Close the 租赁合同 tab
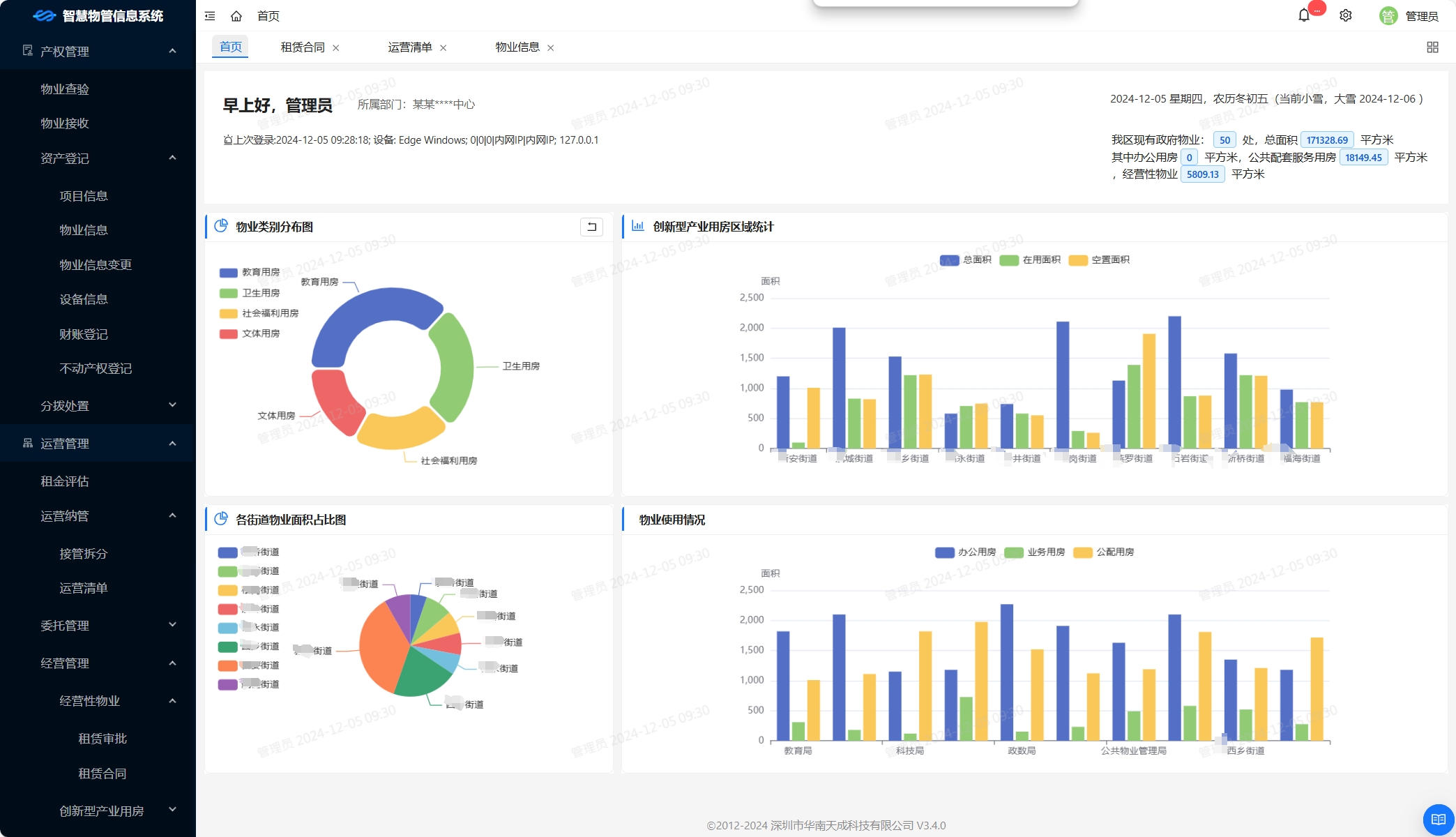The width and height of the screenshot is (1456, 837). pos(336,48)
